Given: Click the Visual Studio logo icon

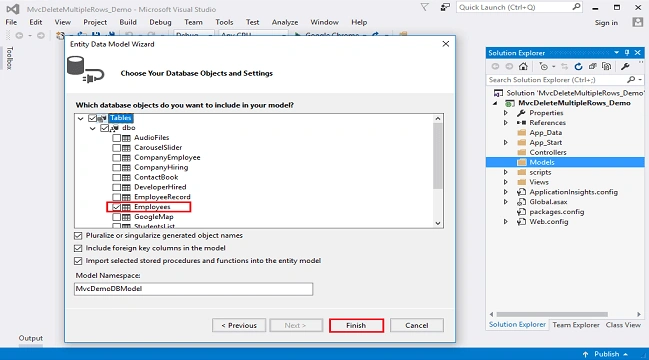Looking at the screenshot, I should [x=12, y=9].
